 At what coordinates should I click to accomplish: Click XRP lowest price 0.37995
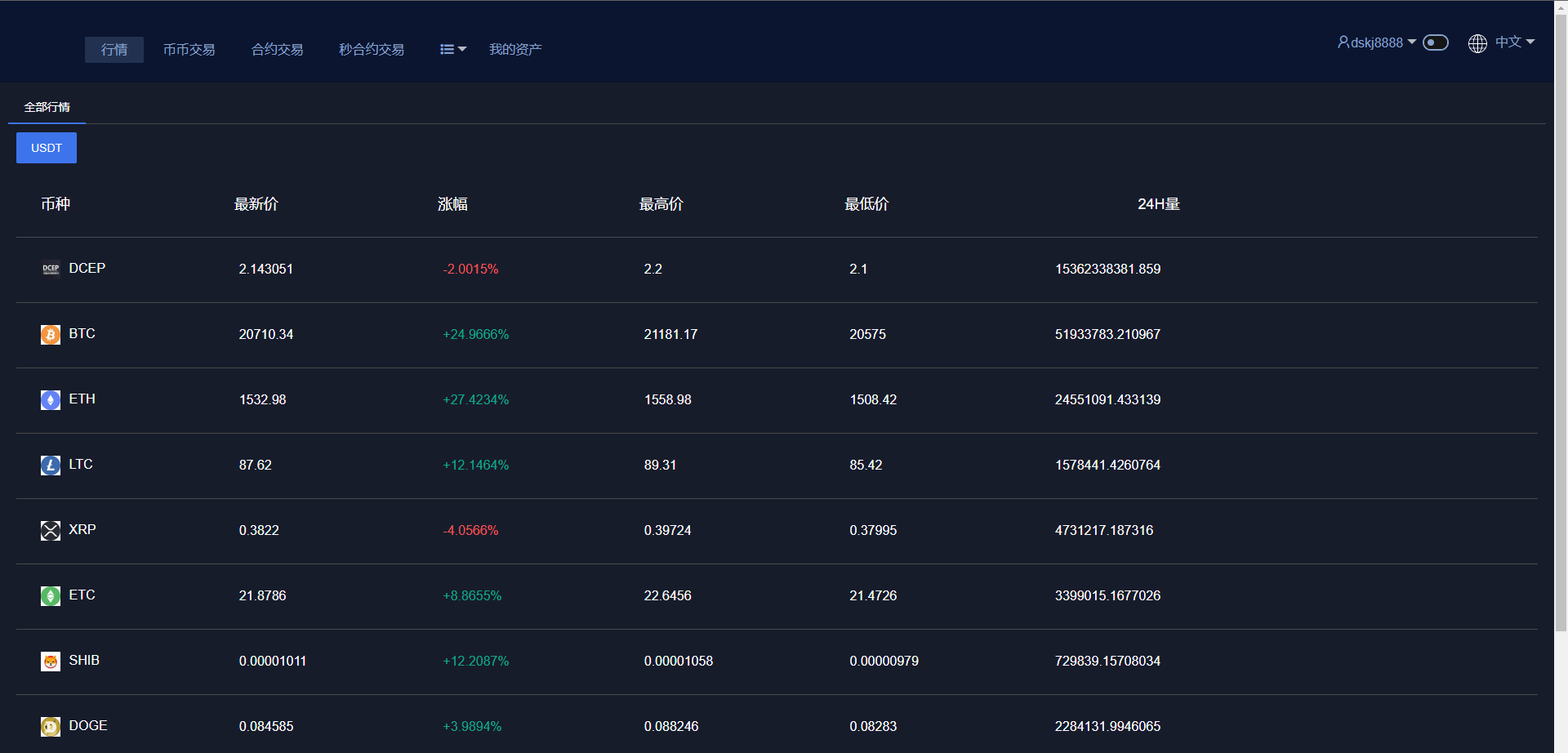click(873, 530)
